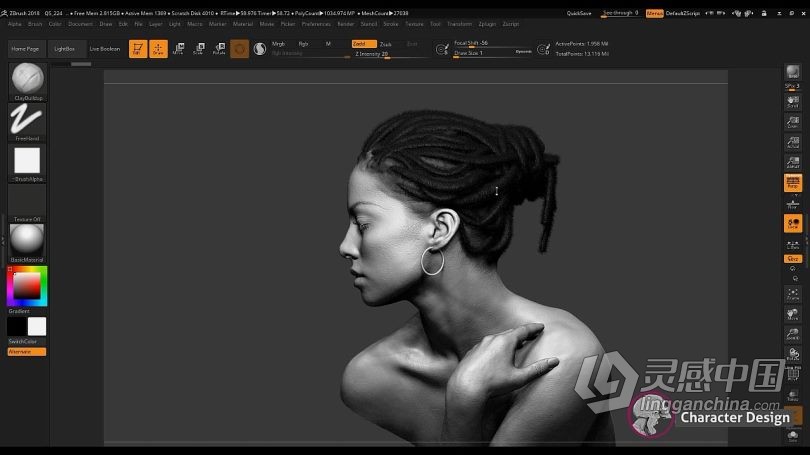810x455 pixels.
Task: Open the Render menu
Action: click(346, 24)
